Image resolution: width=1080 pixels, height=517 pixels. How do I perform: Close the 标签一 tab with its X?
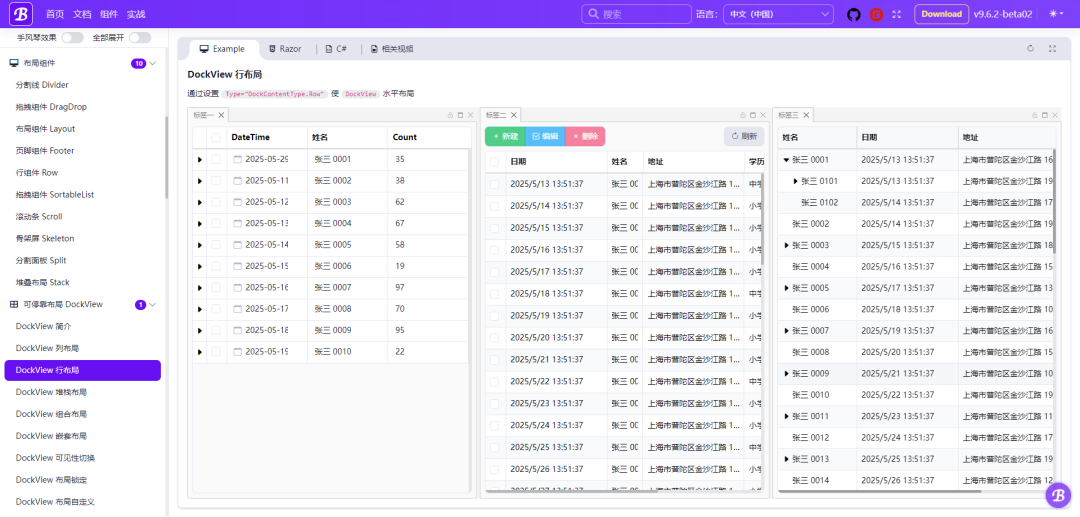[x=221, y=115]
